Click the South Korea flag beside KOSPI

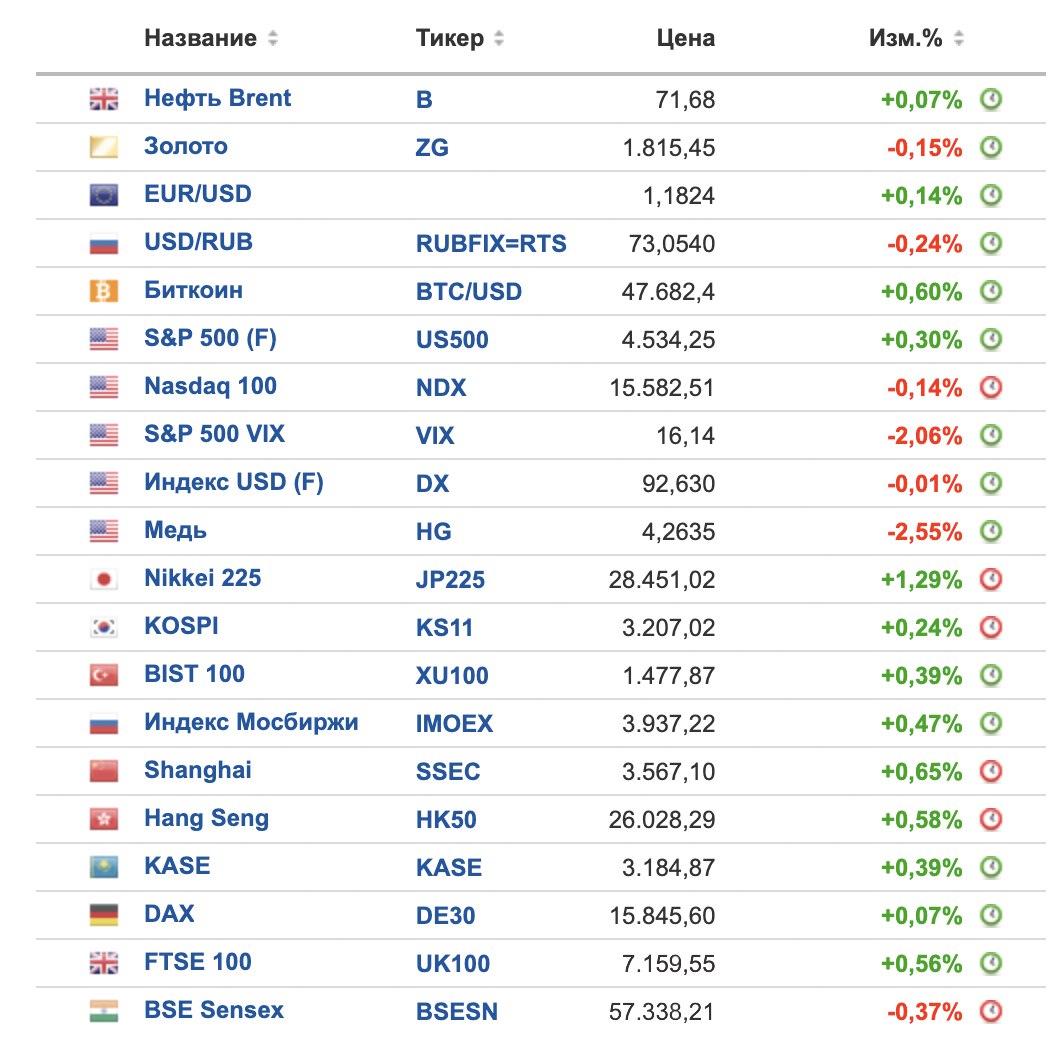click(104, 627)
